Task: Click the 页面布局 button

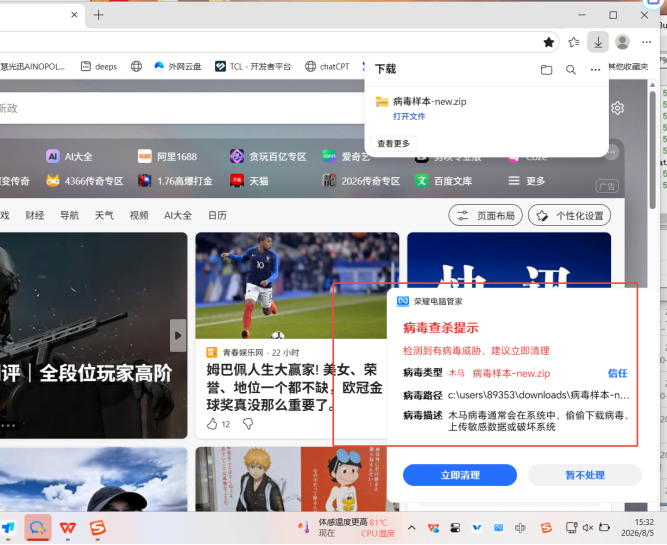Action: click(x=486, y=216)
